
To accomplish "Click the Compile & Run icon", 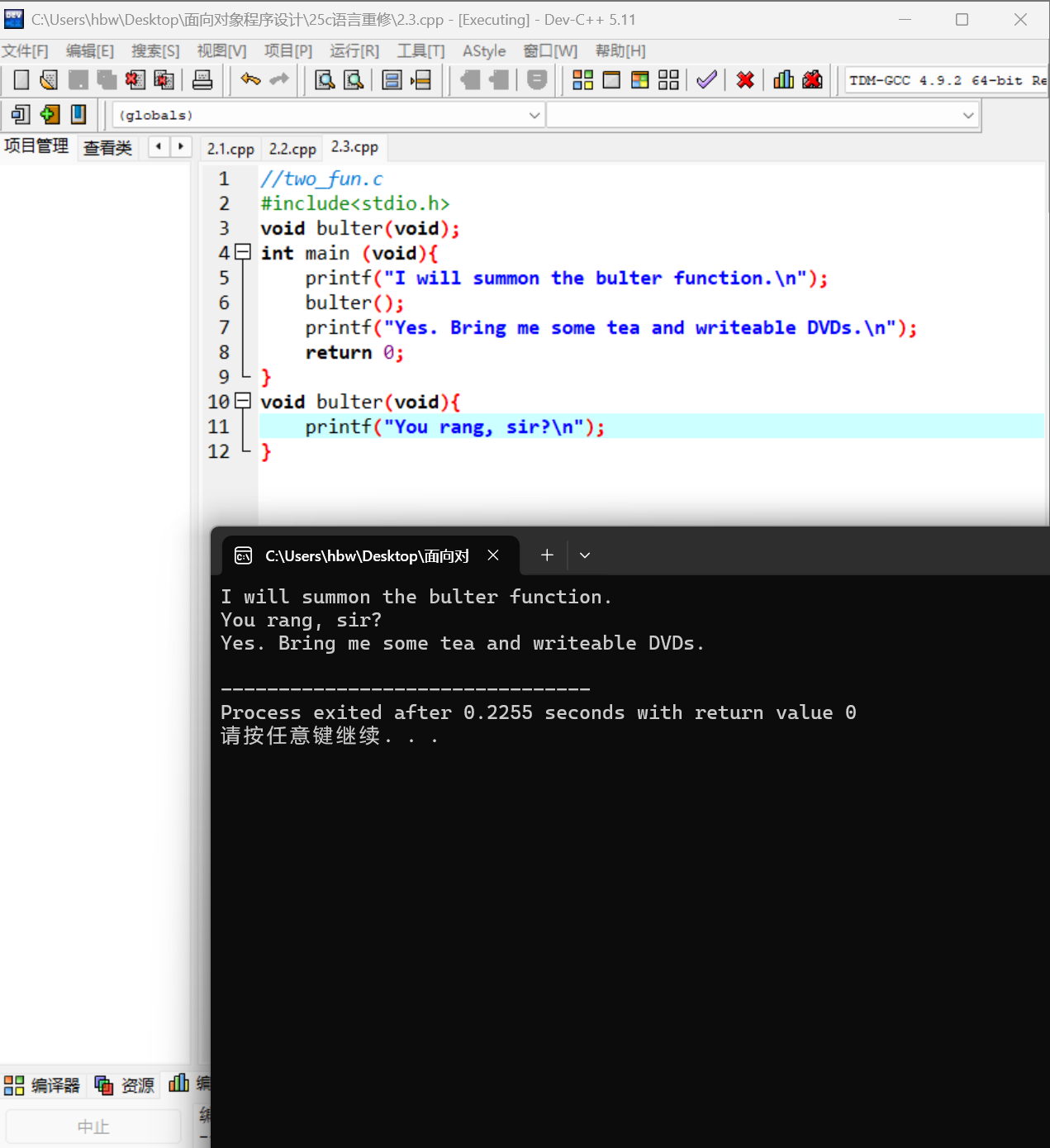I will coord(640,80).
